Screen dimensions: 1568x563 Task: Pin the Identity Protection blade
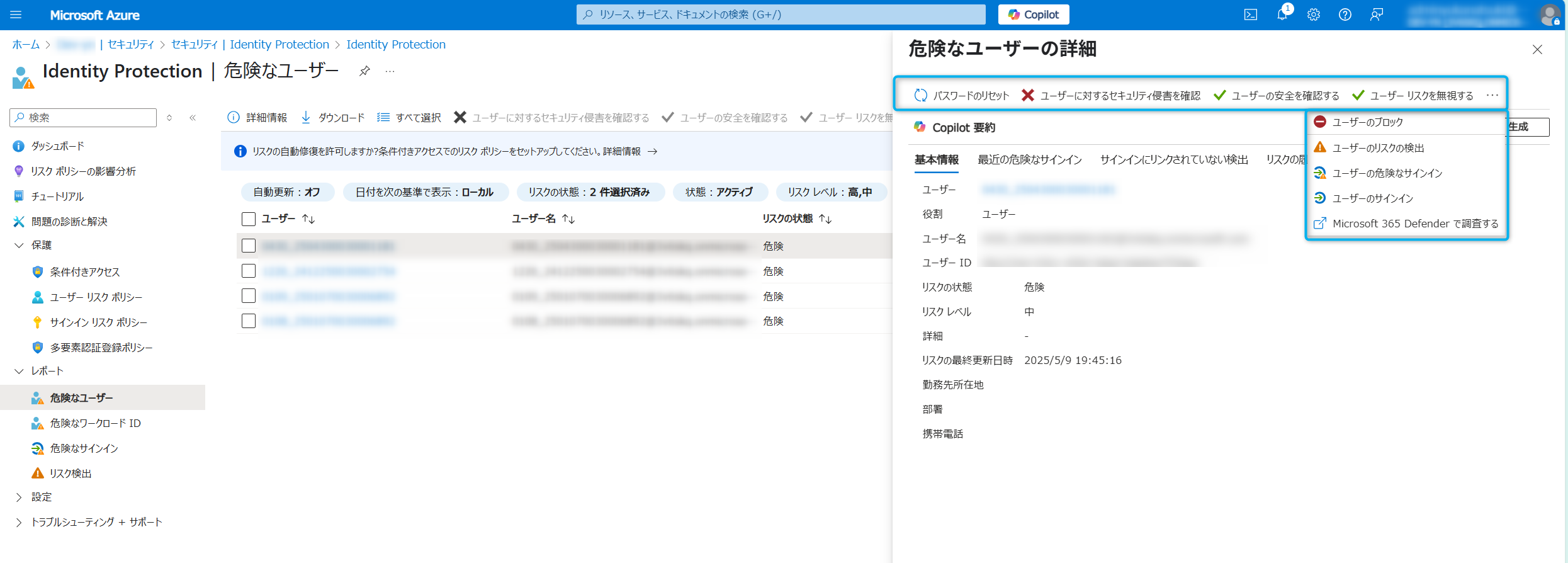click(364, 71)
